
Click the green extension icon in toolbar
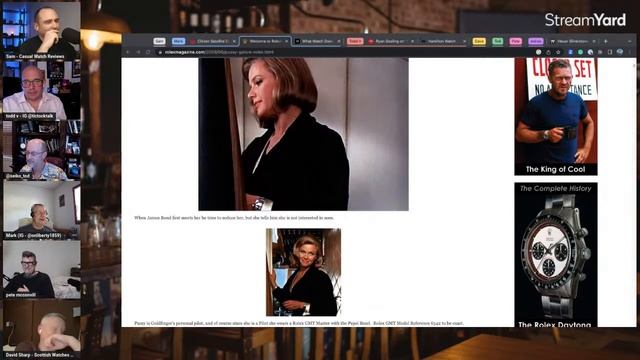click(x=580, y=52)
